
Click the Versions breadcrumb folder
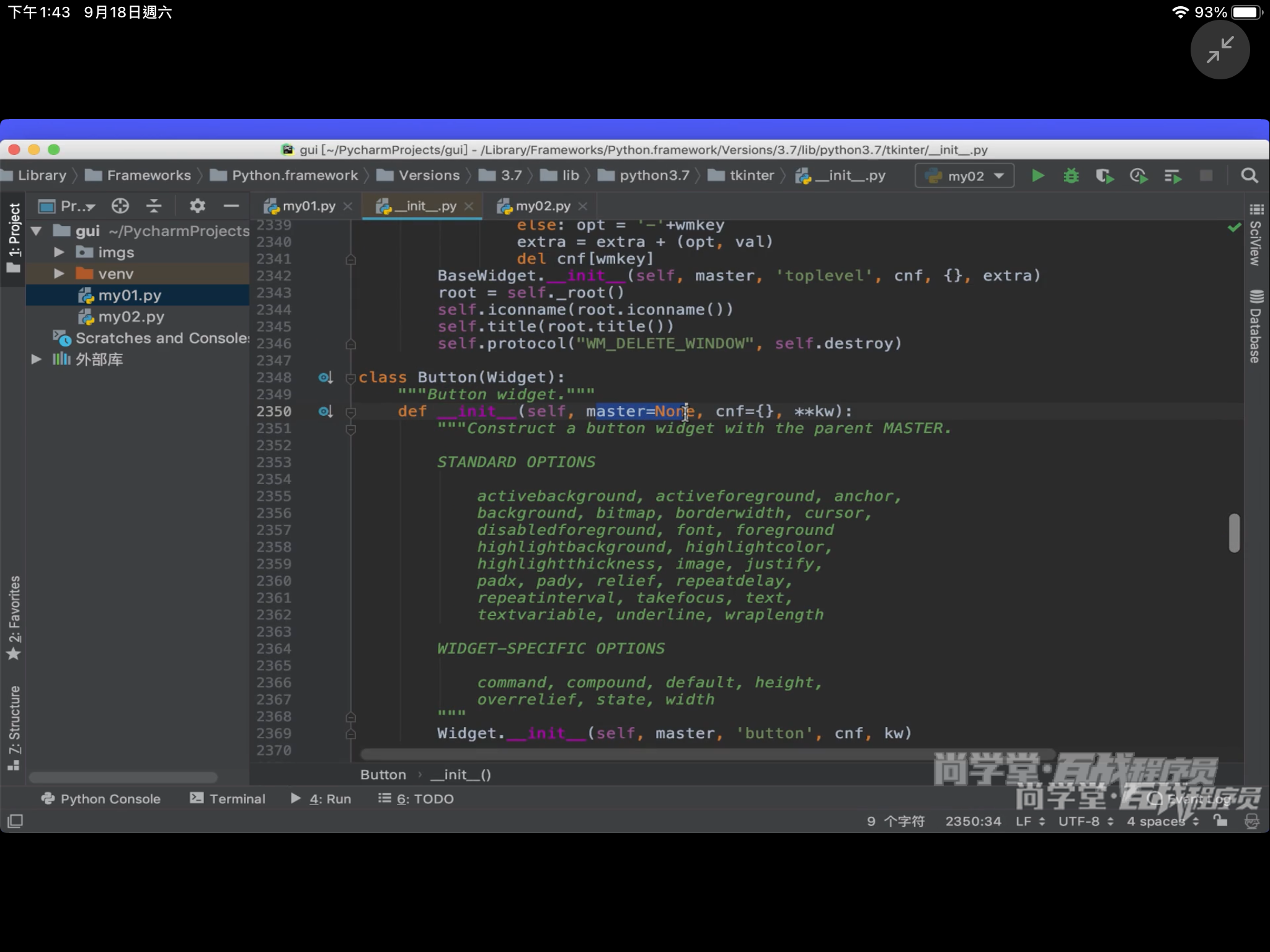[x=419, y=175]
